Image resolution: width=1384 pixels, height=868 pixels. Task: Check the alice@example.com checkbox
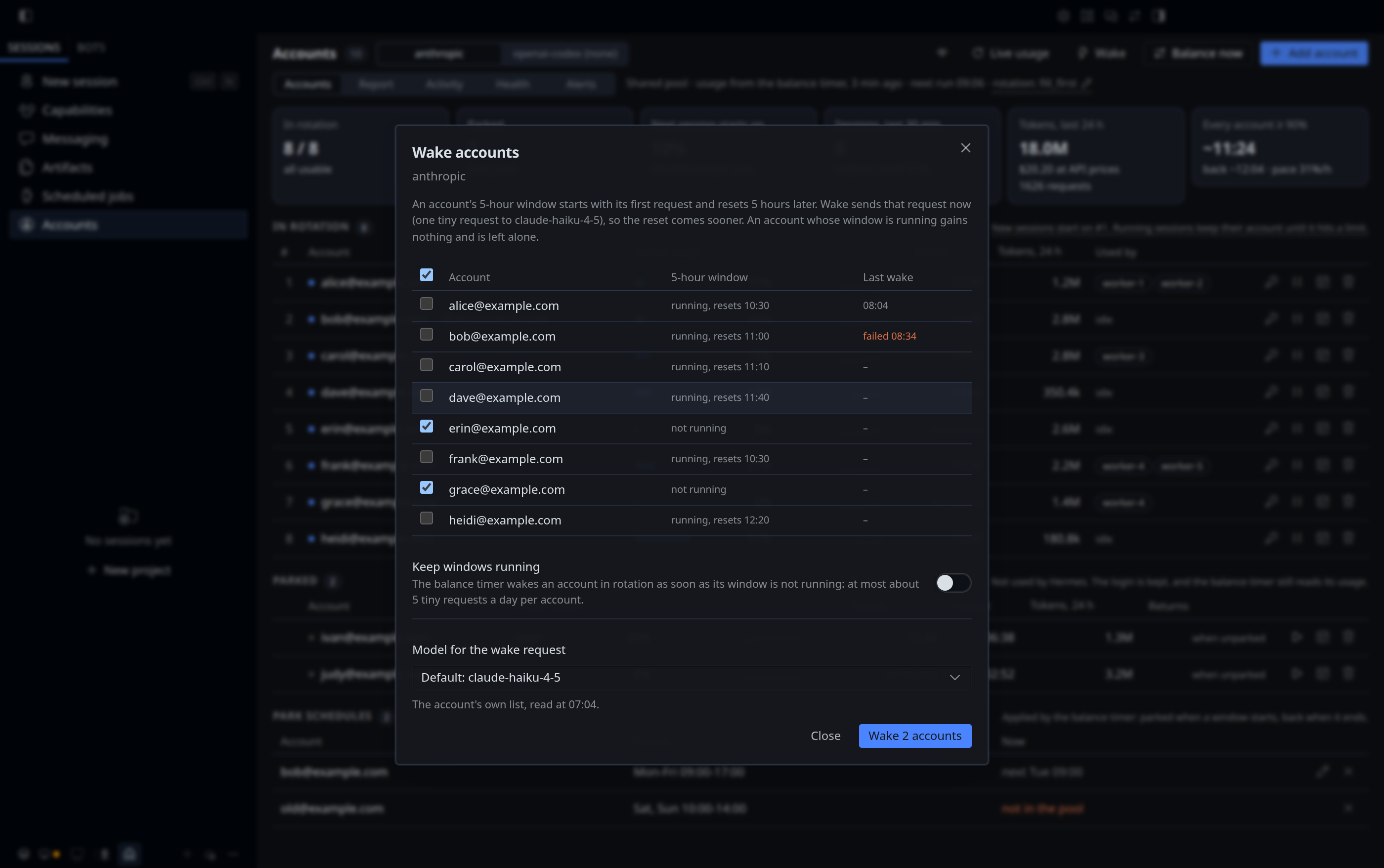pos(426,304)
